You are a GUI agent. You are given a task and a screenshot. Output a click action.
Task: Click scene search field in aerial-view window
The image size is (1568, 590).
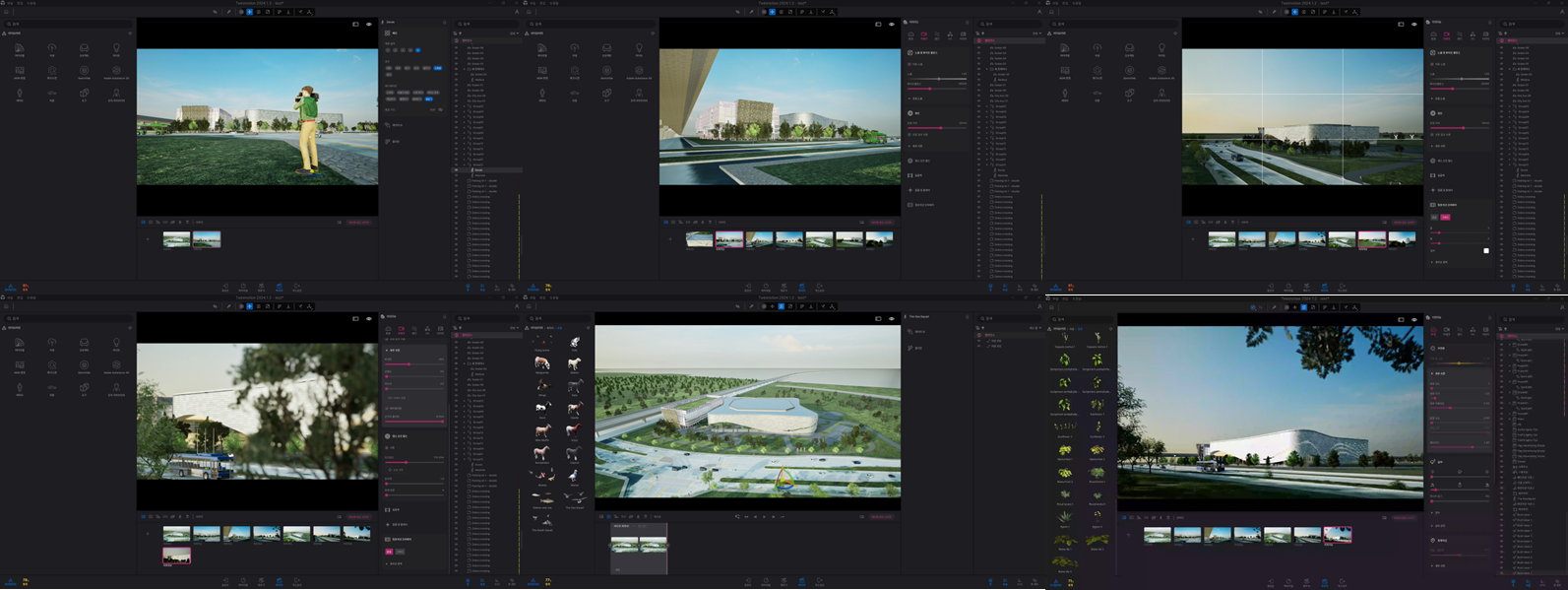(x=1008, y=318)
